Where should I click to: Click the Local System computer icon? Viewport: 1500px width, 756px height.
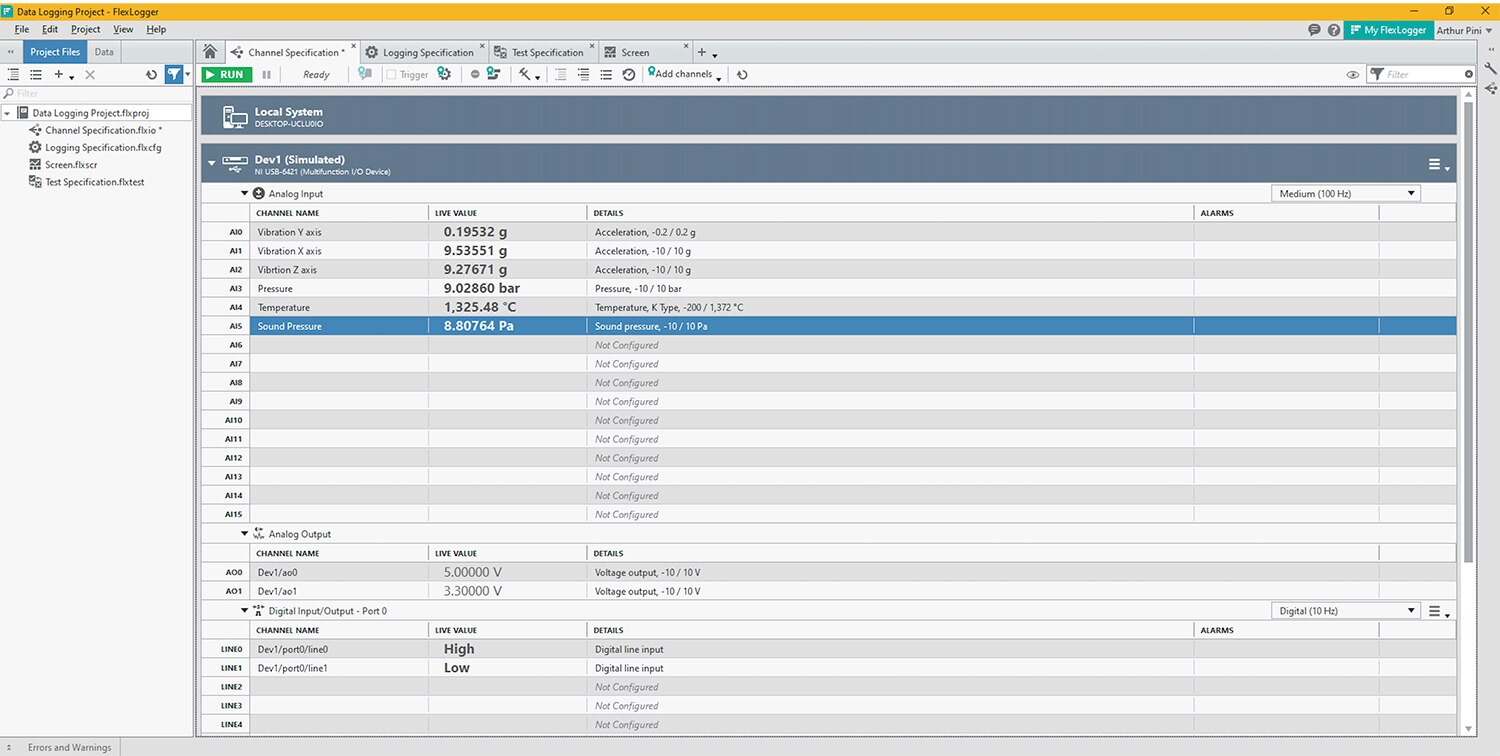pos(235,117)
